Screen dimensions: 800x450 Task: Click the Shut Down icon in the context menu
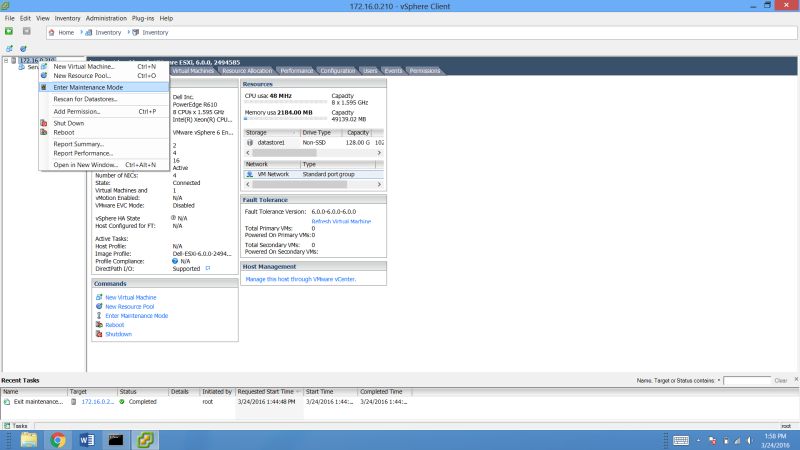44,123
